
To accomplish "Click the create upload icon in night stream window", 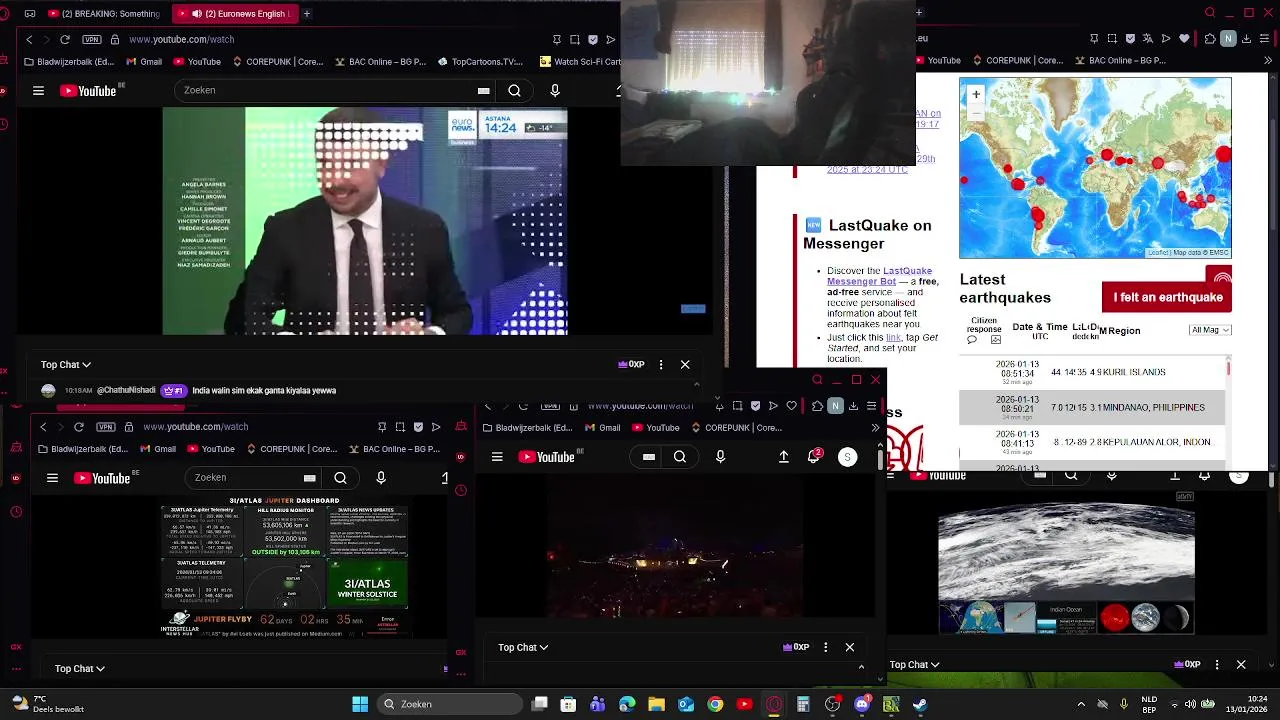I will pyautogui.click(x=784, y=457).
